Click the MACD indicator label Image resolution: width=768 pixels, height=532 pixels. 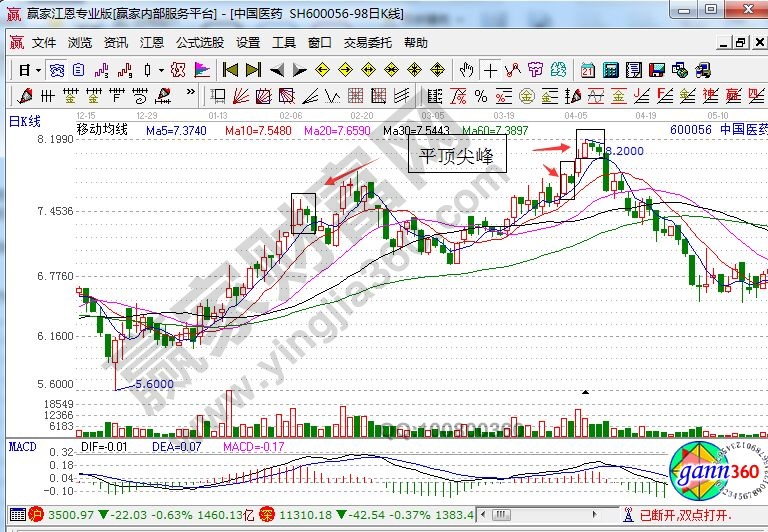22,446
